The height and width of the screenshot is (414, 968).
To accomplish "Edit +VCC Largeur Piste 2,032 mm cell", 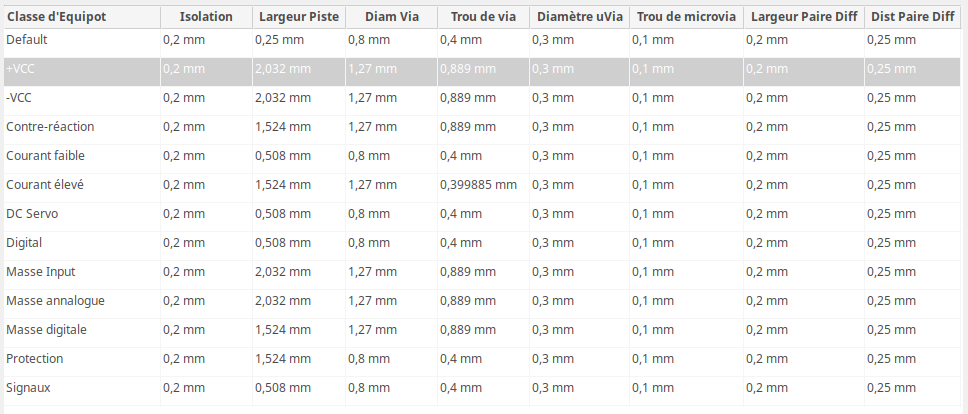I will pyautogui.click(x=299, y=69).
